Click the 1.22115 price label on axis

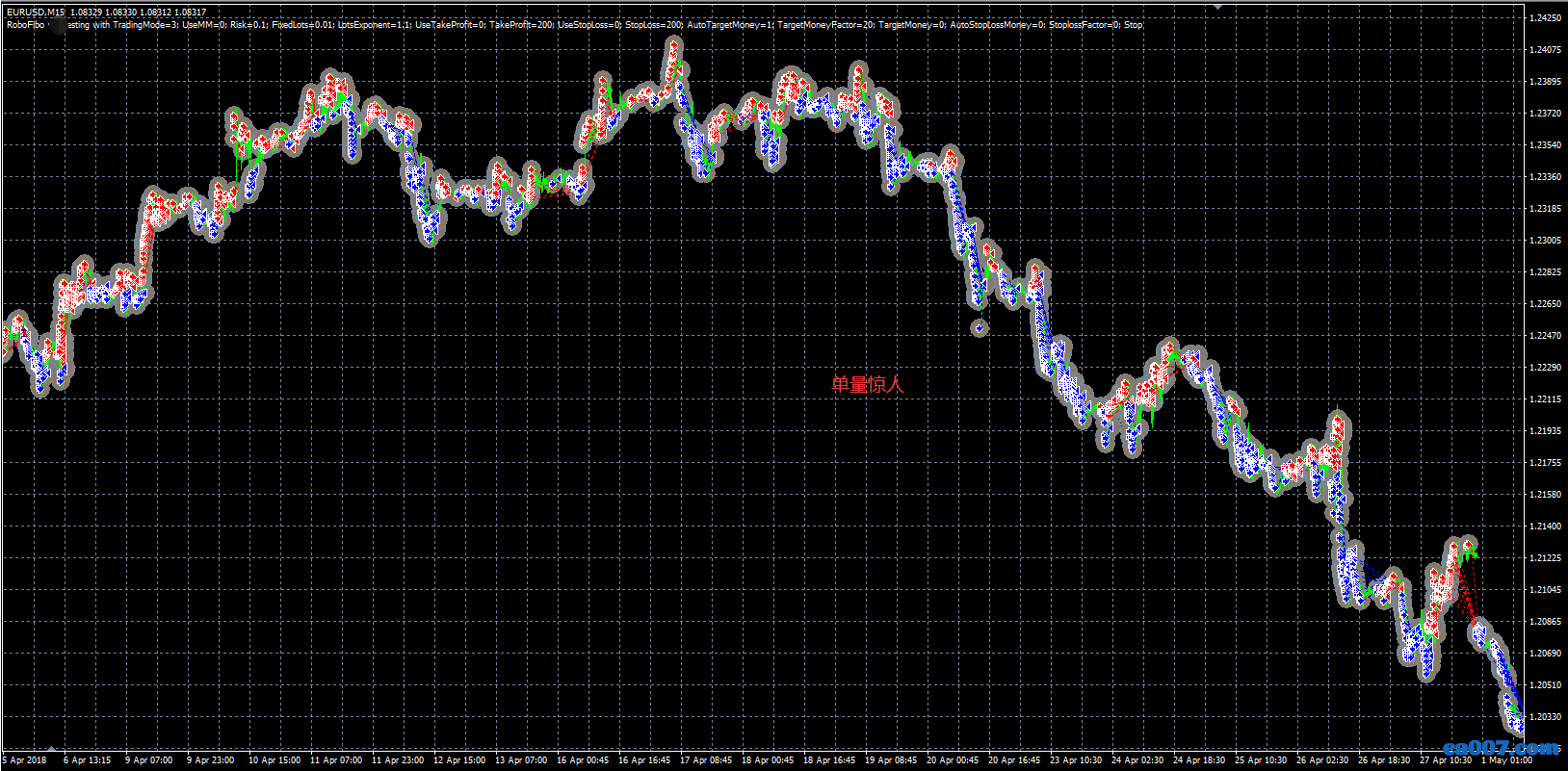tap(1545, 399)
